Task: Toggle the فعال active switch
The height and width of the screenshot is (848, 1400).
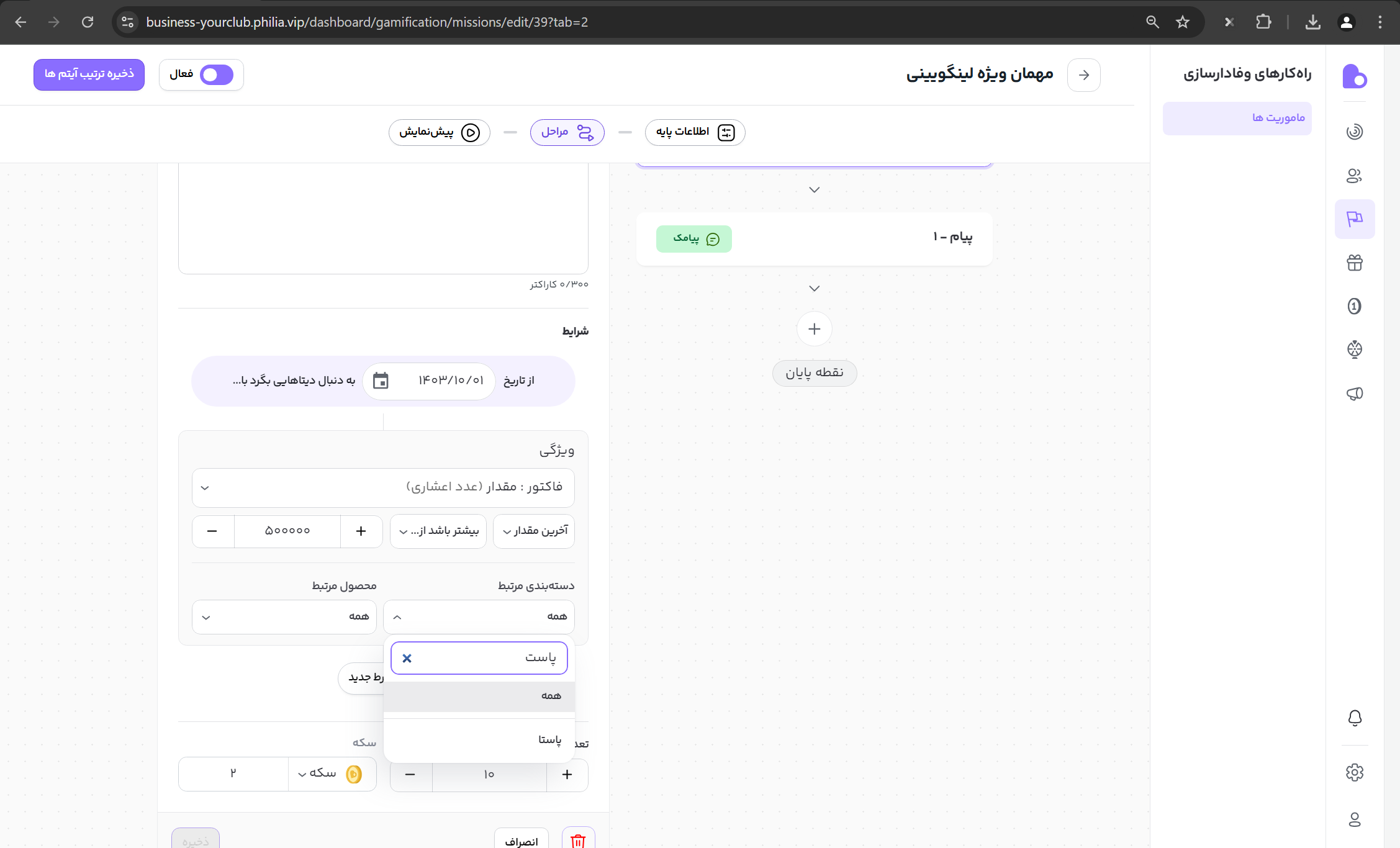Action: point(216,74)
